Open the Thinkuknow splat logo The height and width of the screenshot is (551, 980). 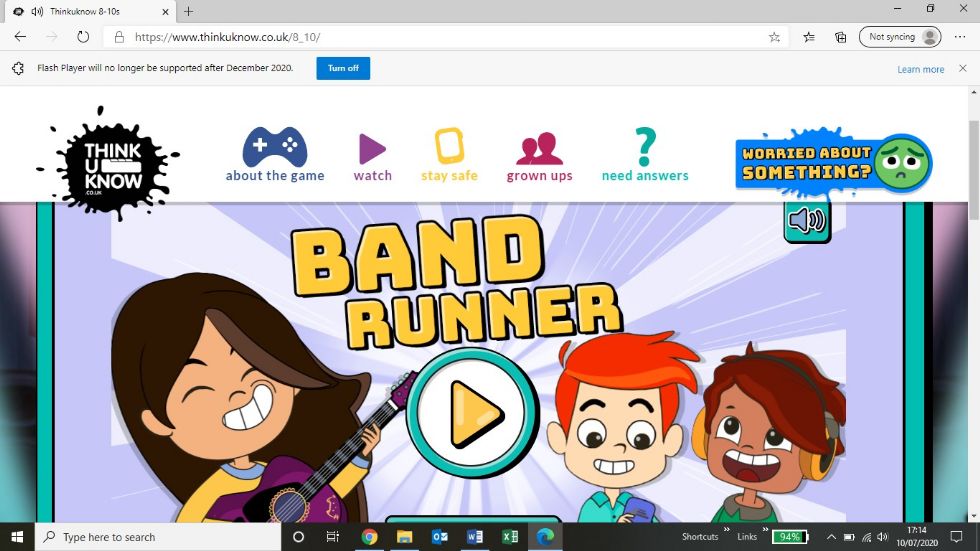coord(111,164)
